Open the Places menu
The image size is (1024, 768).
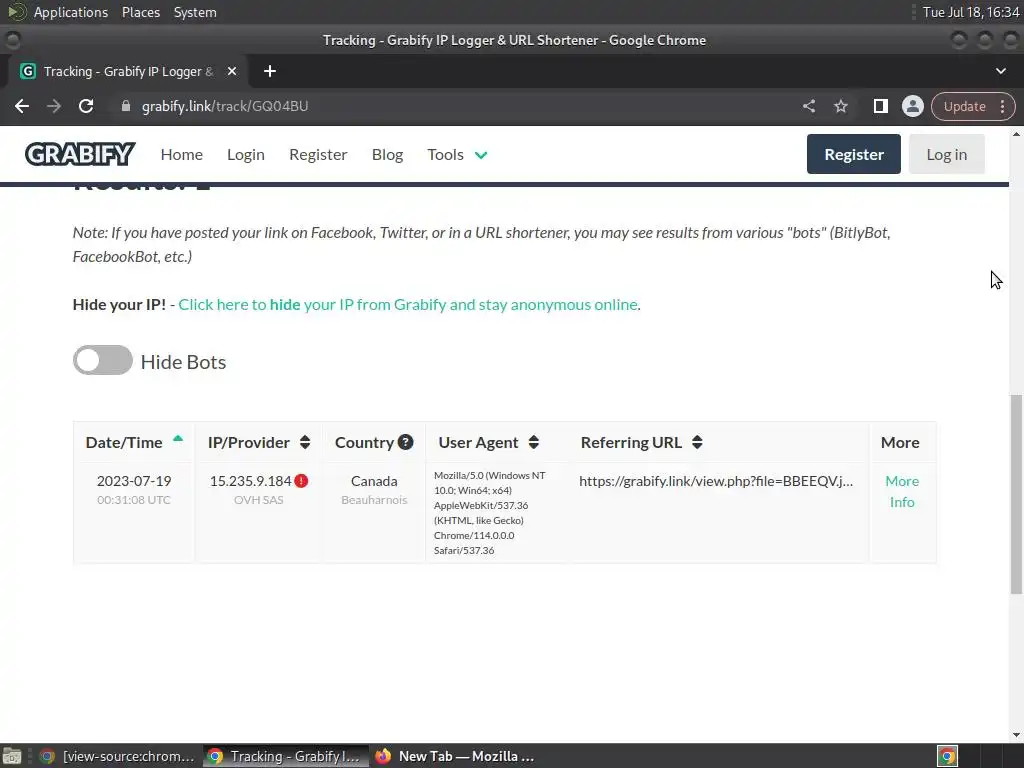pos(141,12)
